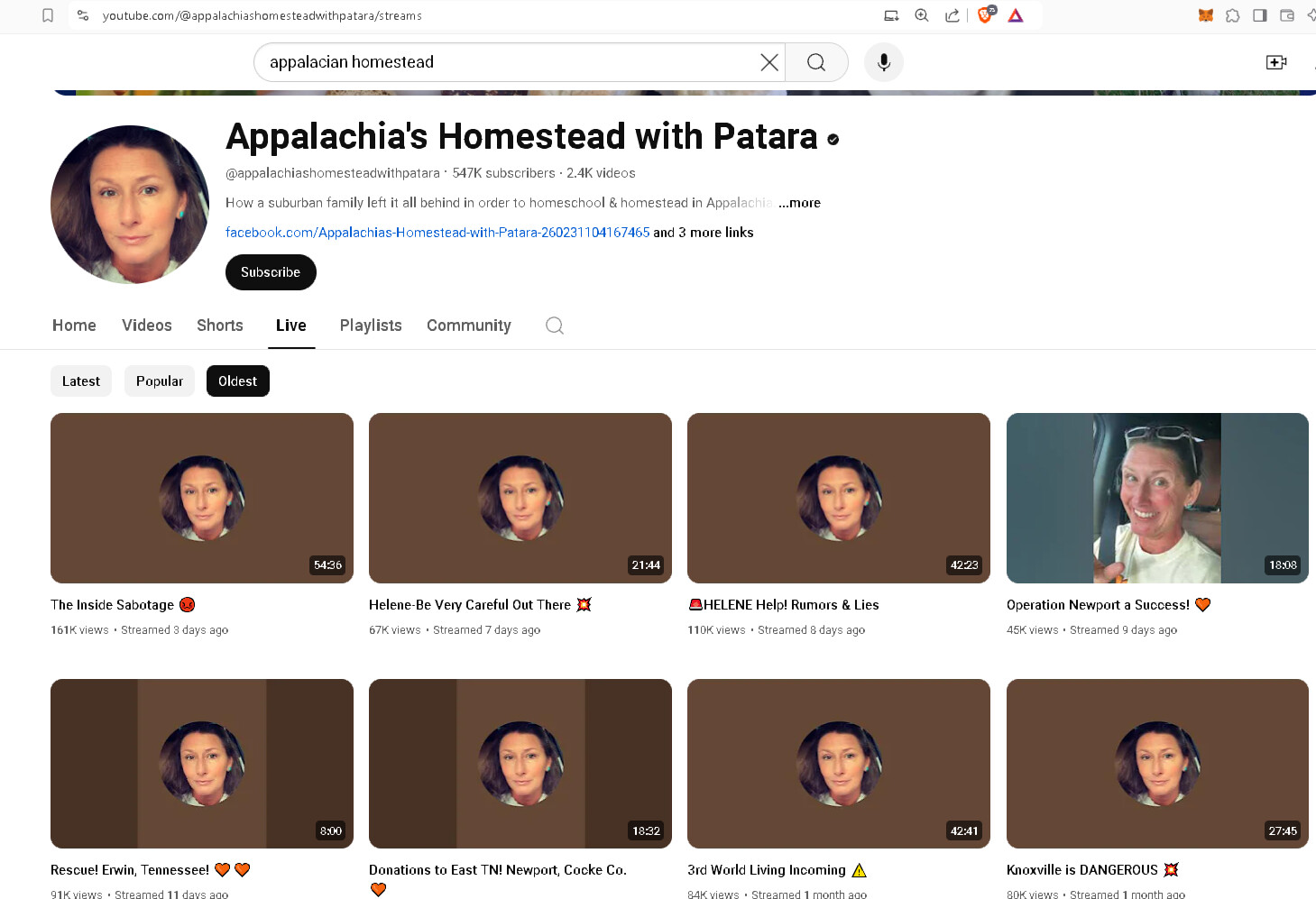Select the Live tab

(291, 326)
